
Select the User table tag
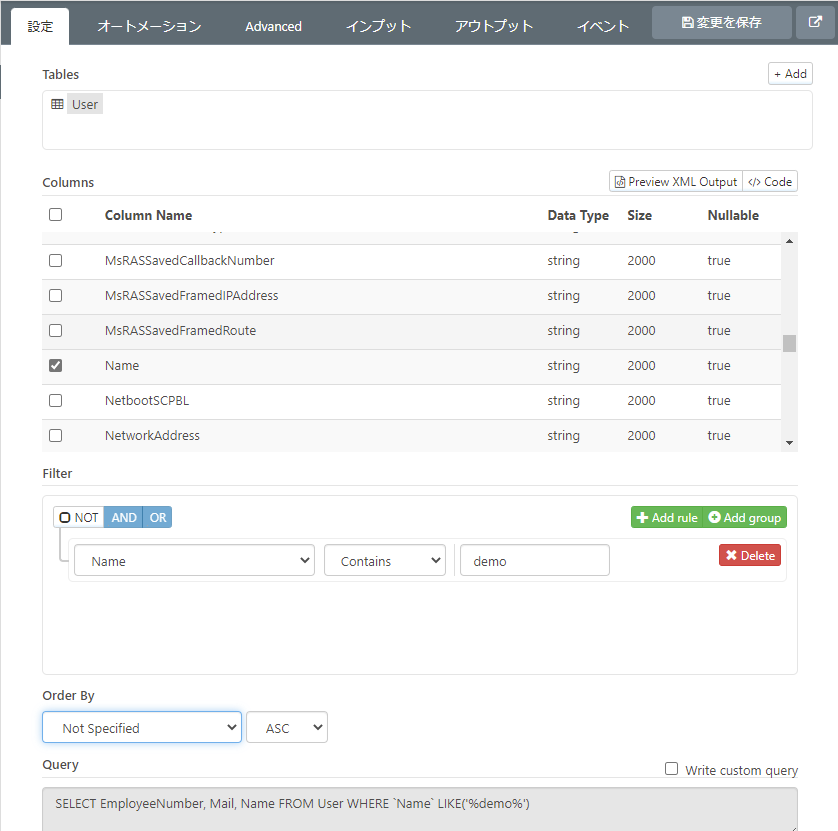point(85,104)
